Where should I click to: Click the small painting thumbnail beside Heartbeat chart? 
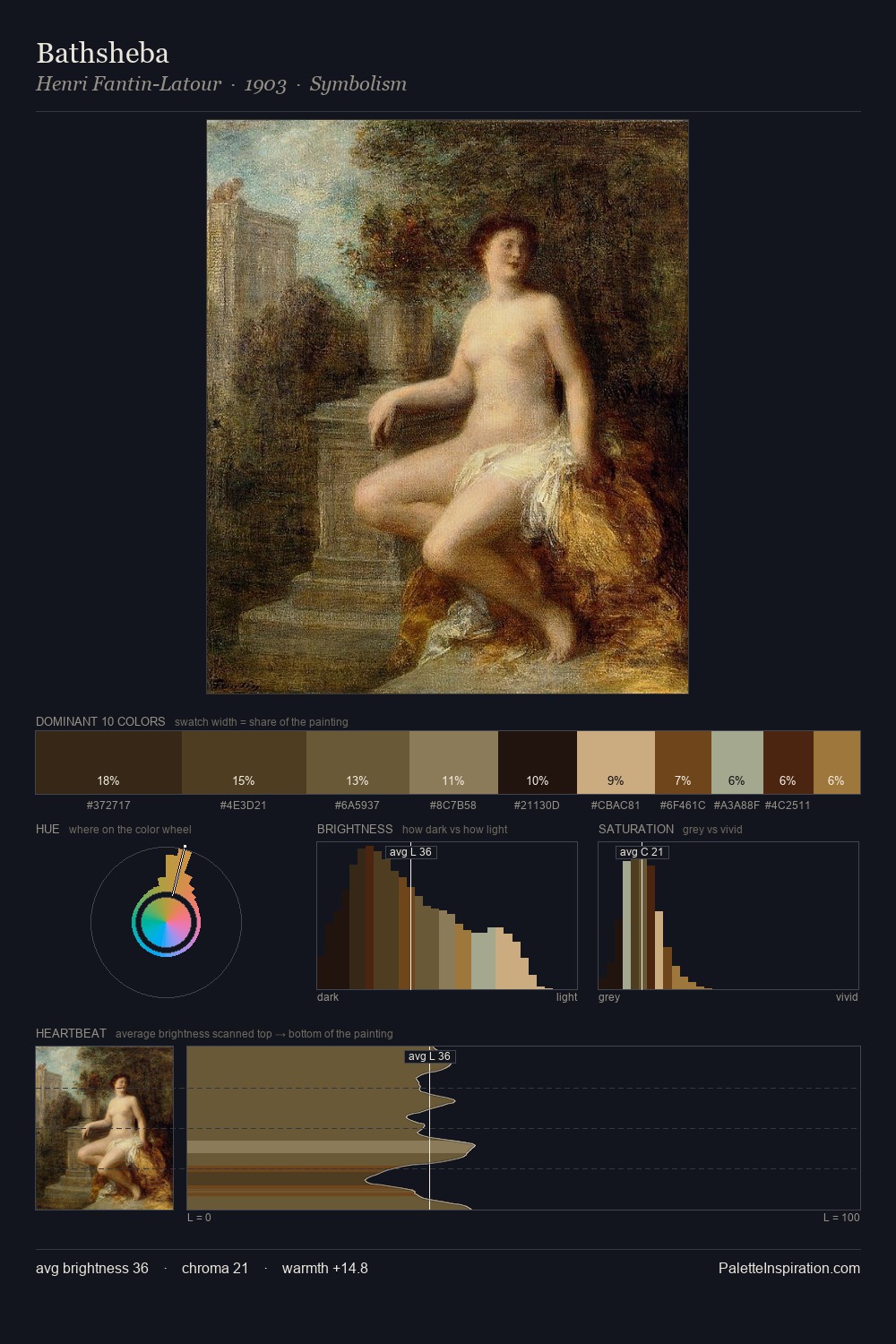[x=104, y=1128]
